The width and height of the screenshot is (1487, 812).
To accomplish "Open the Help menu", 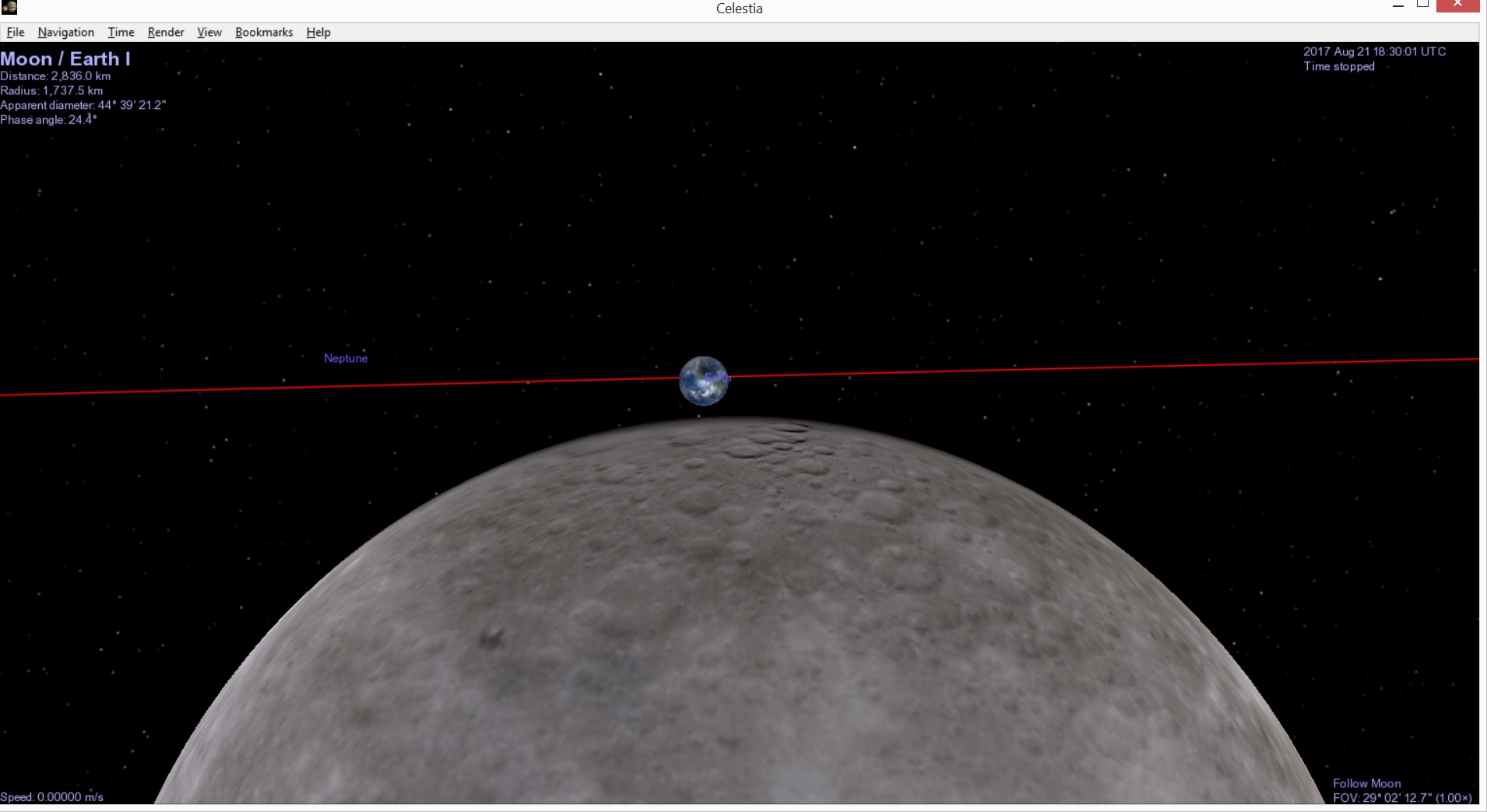I will [x=318, y=32].
